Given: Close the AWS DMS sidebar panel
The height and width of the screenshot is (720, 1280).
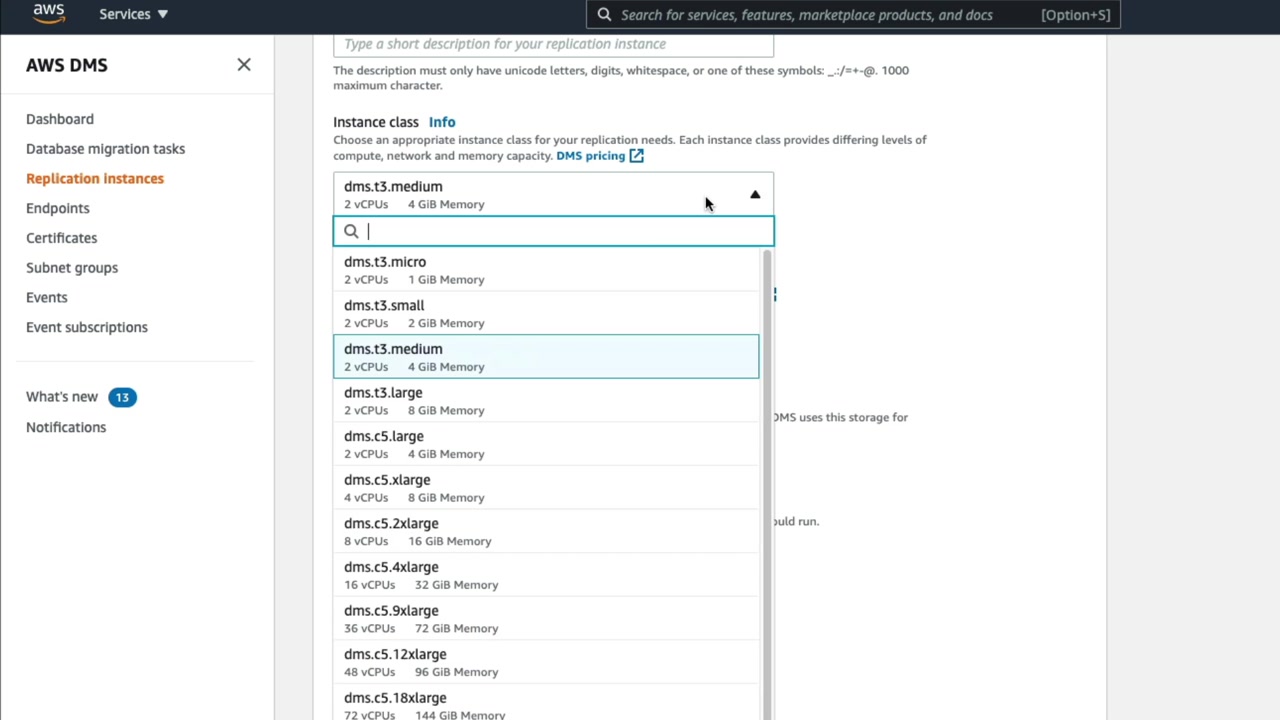Looking at the screenshot, I should coord(244,65).
